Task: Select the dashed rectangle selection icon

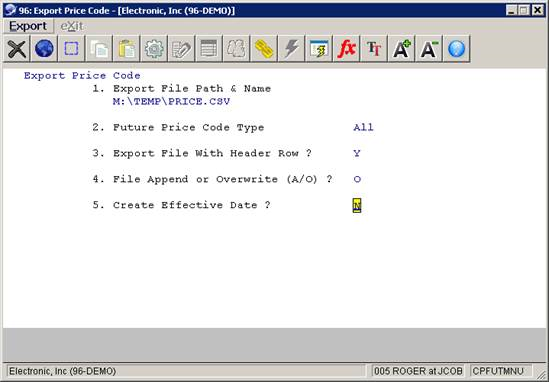Action: pyautogui.click(x=71, y=49)
